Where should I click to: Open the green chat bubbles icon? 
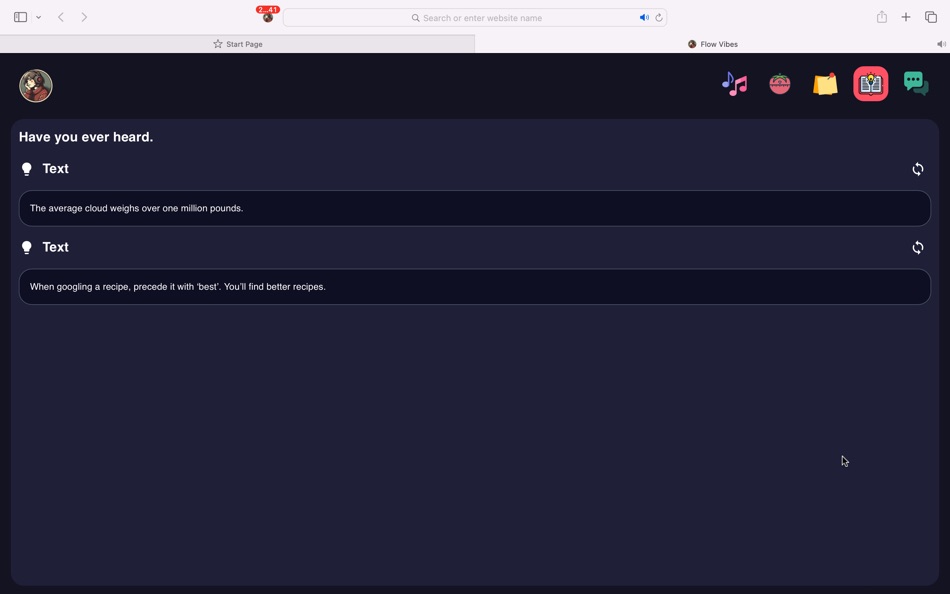916,84
